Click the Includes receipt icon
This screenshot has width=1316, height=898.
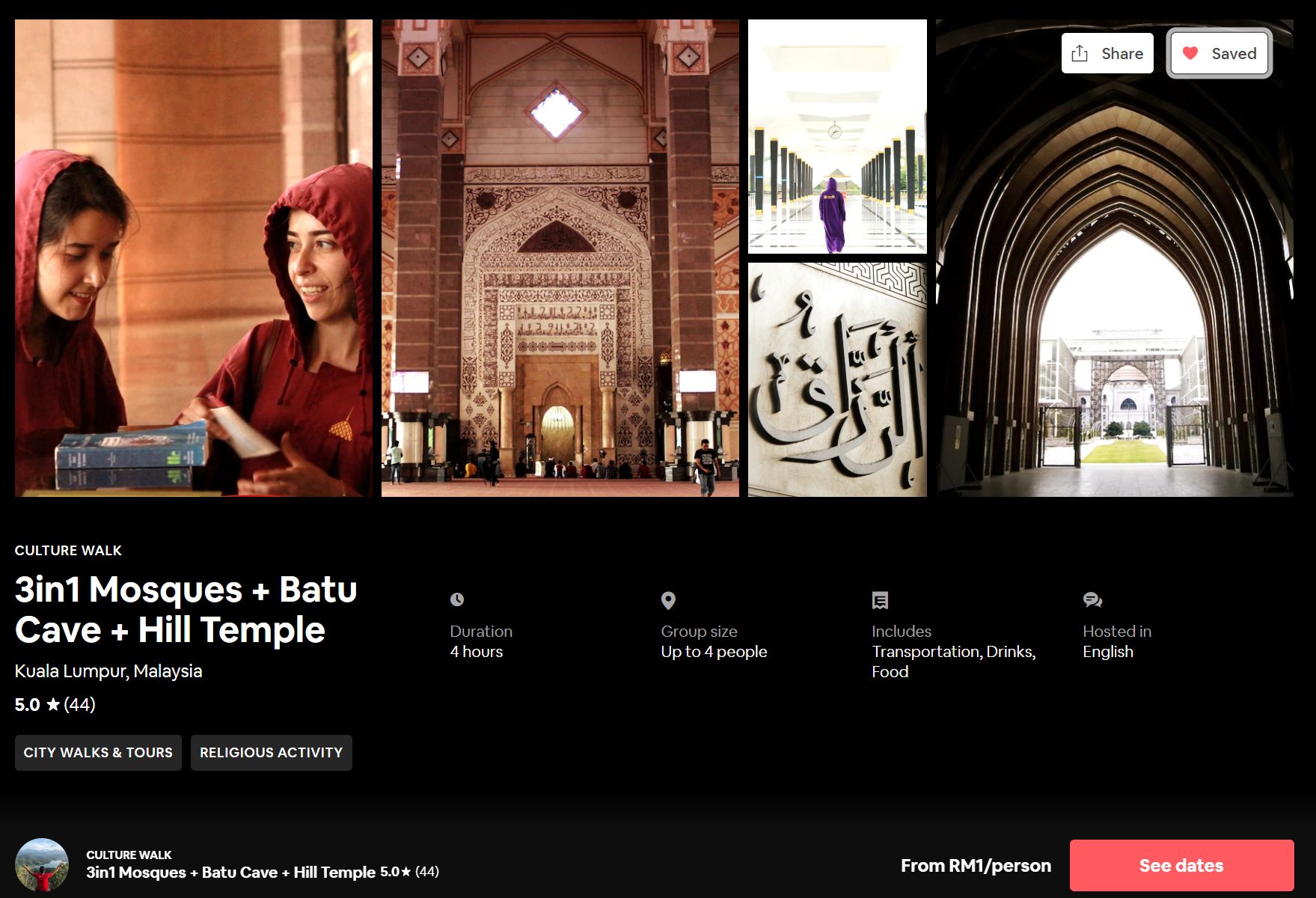point(880,600)
